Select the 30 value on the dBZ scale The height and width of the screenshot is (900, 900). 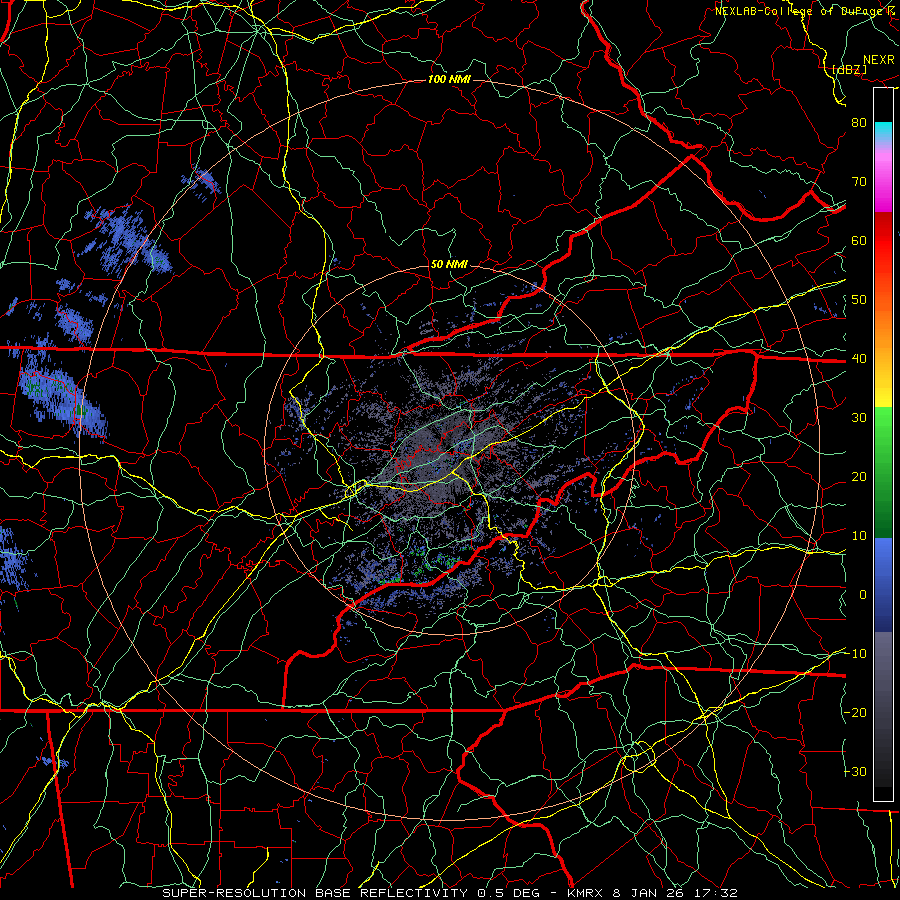(859, 418)
